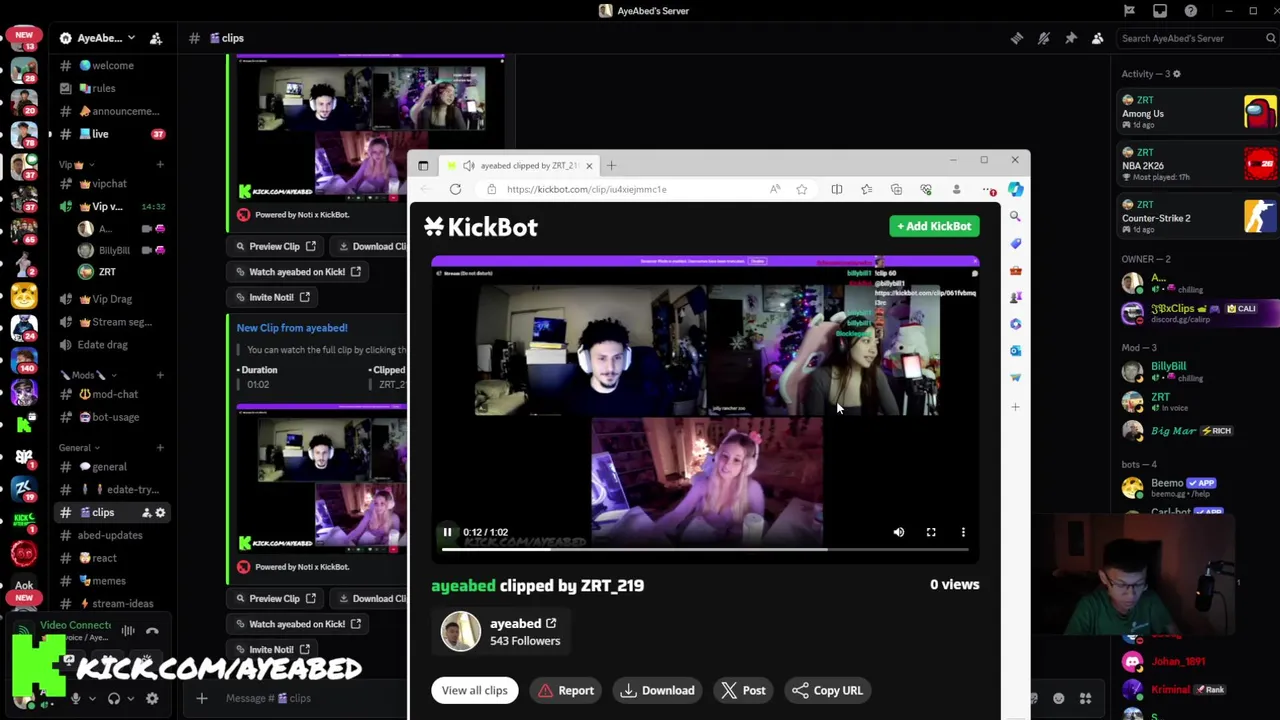The width and height of the screenshot is (1280, 720).
Task: Join the Vip Drag voice channel
Action: (112, 299)
